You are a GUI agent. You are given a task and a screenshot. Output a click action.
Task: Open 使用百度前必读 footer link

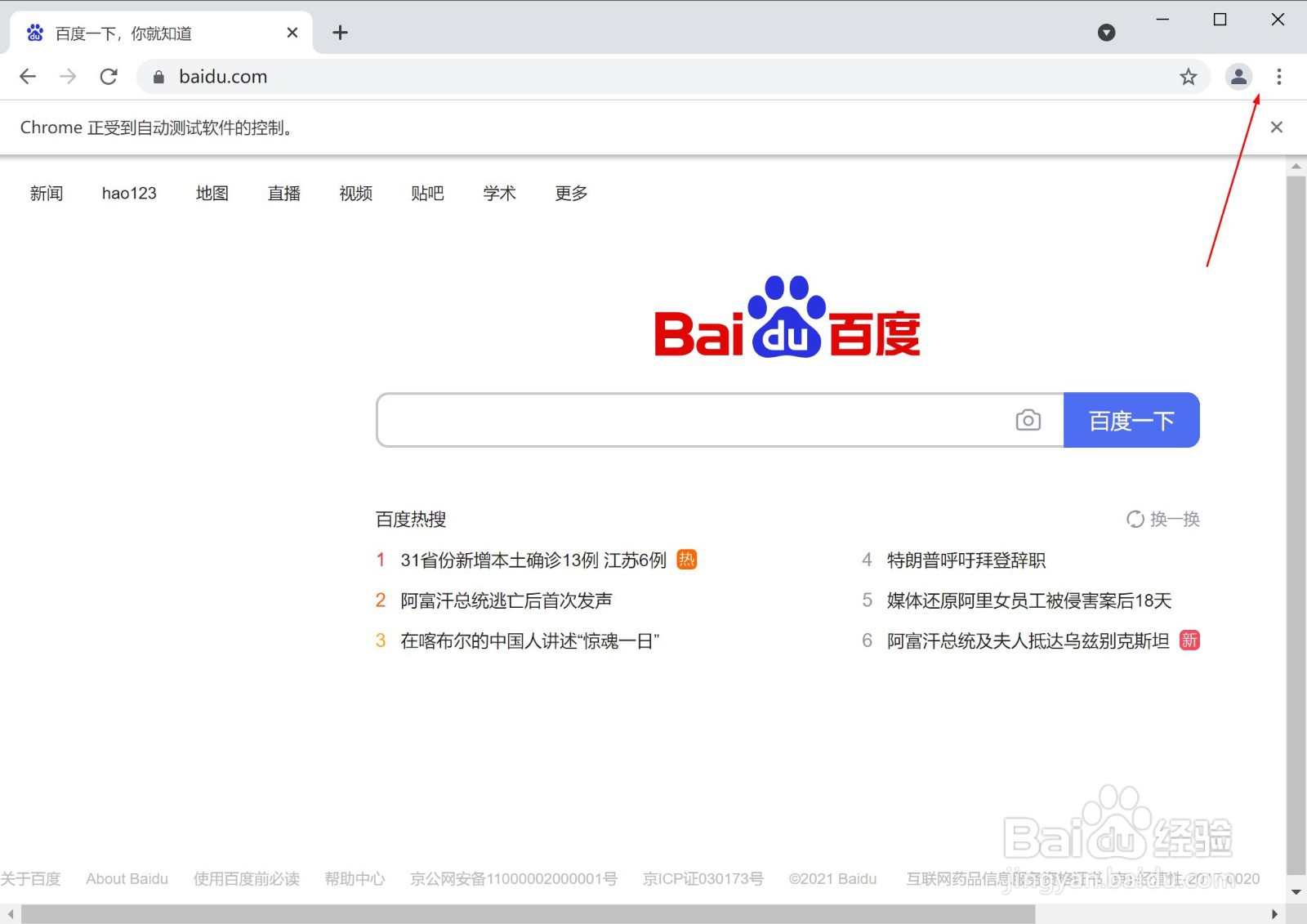pyautogui.click(x=247, y=879)
